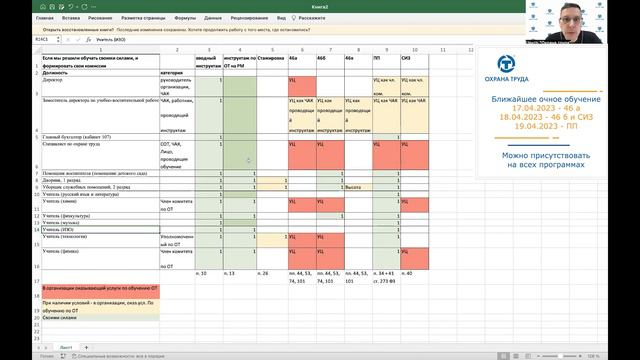Switch to Page Layout view in status bar
Image resolution: width=640 pixels, height=360 pixels.
(x=516, y=356)
